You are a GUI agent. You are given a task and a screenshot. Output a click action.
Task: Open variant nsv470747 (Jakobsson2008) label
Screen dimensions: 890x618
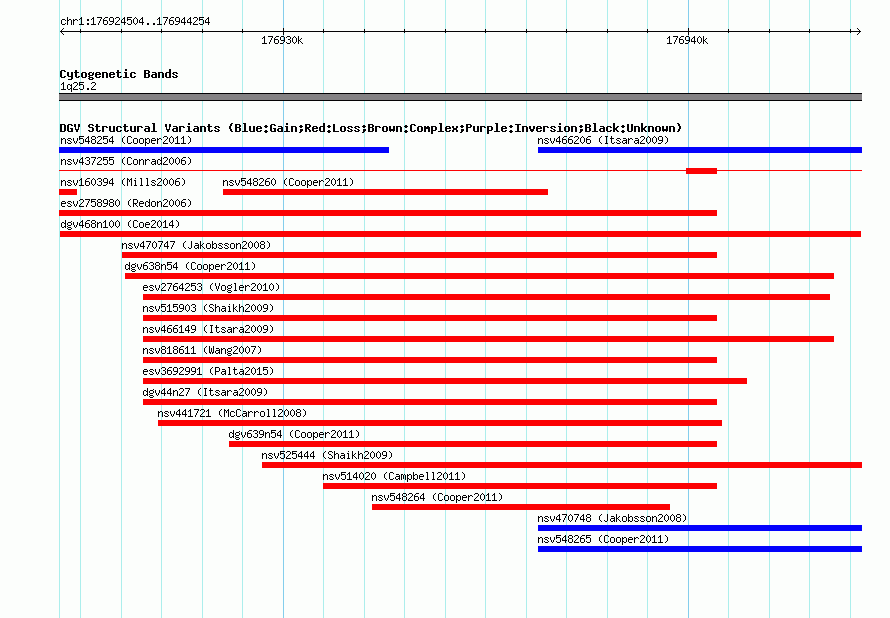tap(196, 245)
